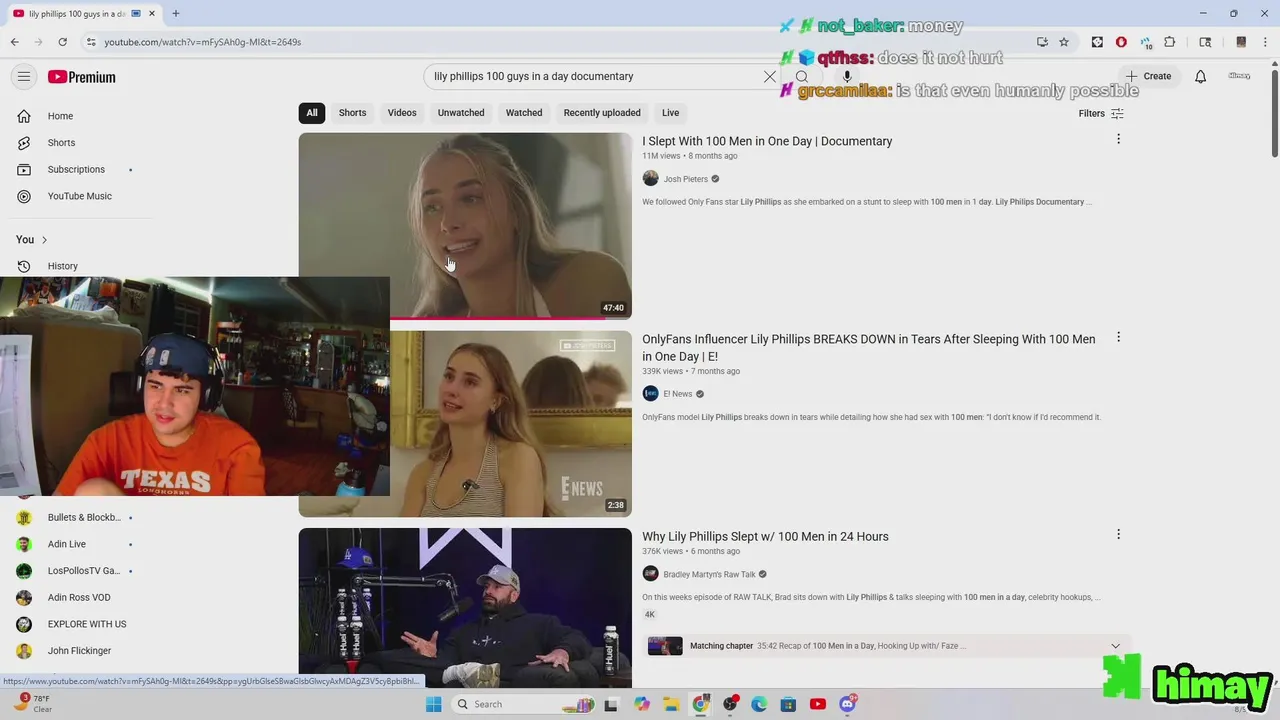Image resolution: width=1280 pixels, height=720 pixels.
Task: Open options menu for the E! News video
Action: (1118, 338)
